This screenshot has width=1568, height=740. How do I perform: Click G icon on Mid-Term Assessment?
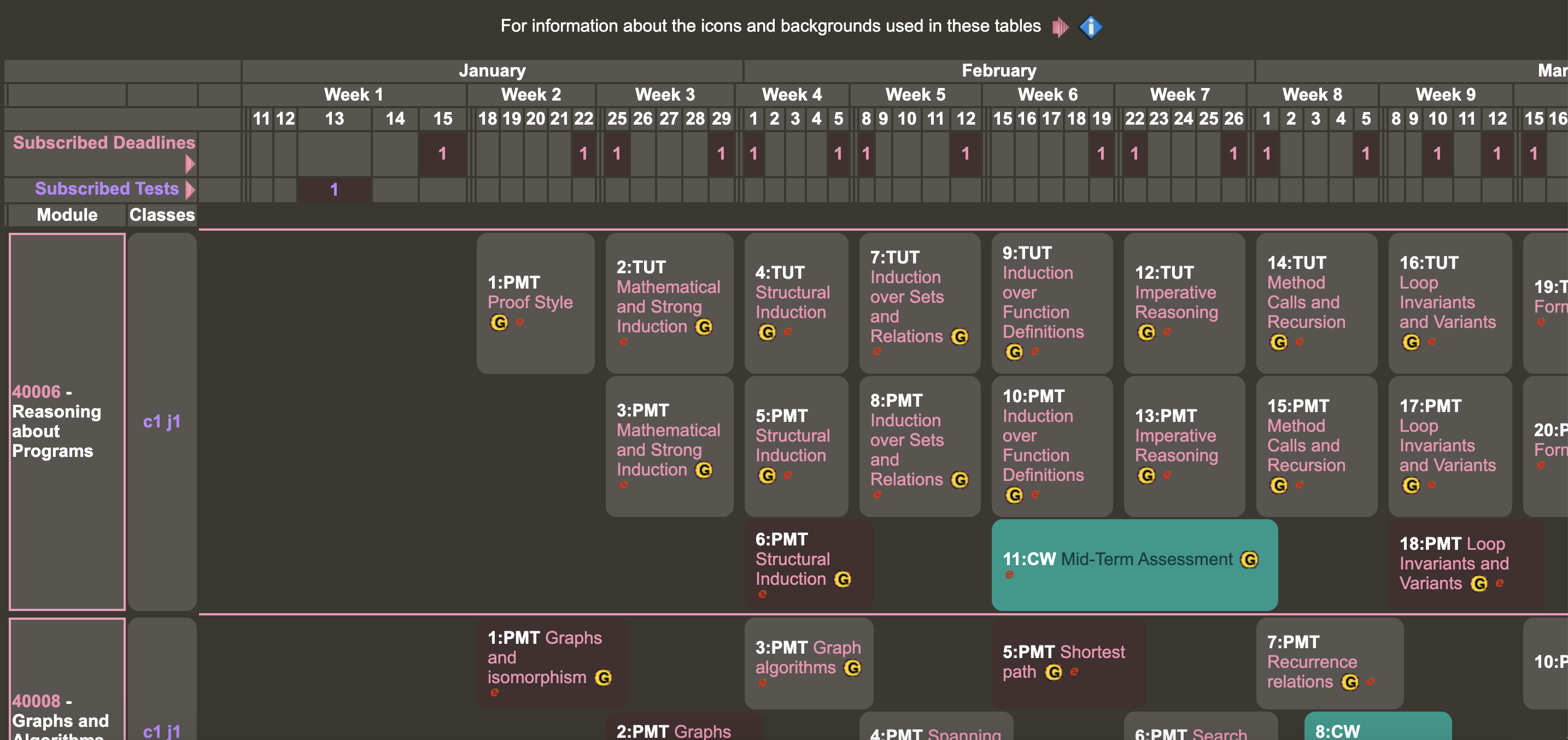[x=1249, y=559]
